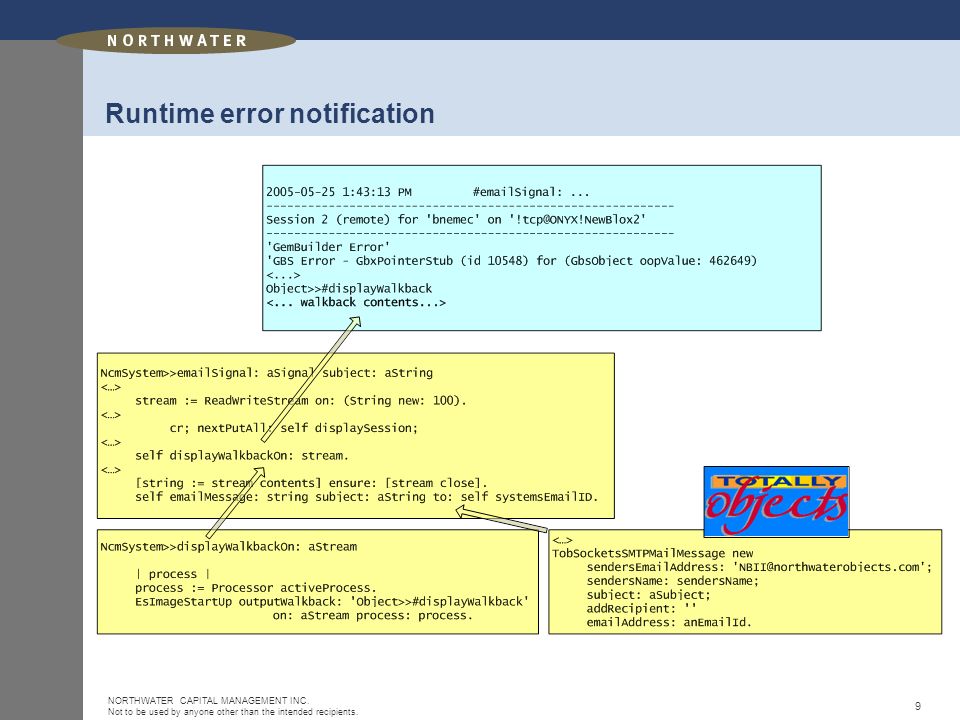Click 'process := Processor activeProcess.' line

point(256,588)
